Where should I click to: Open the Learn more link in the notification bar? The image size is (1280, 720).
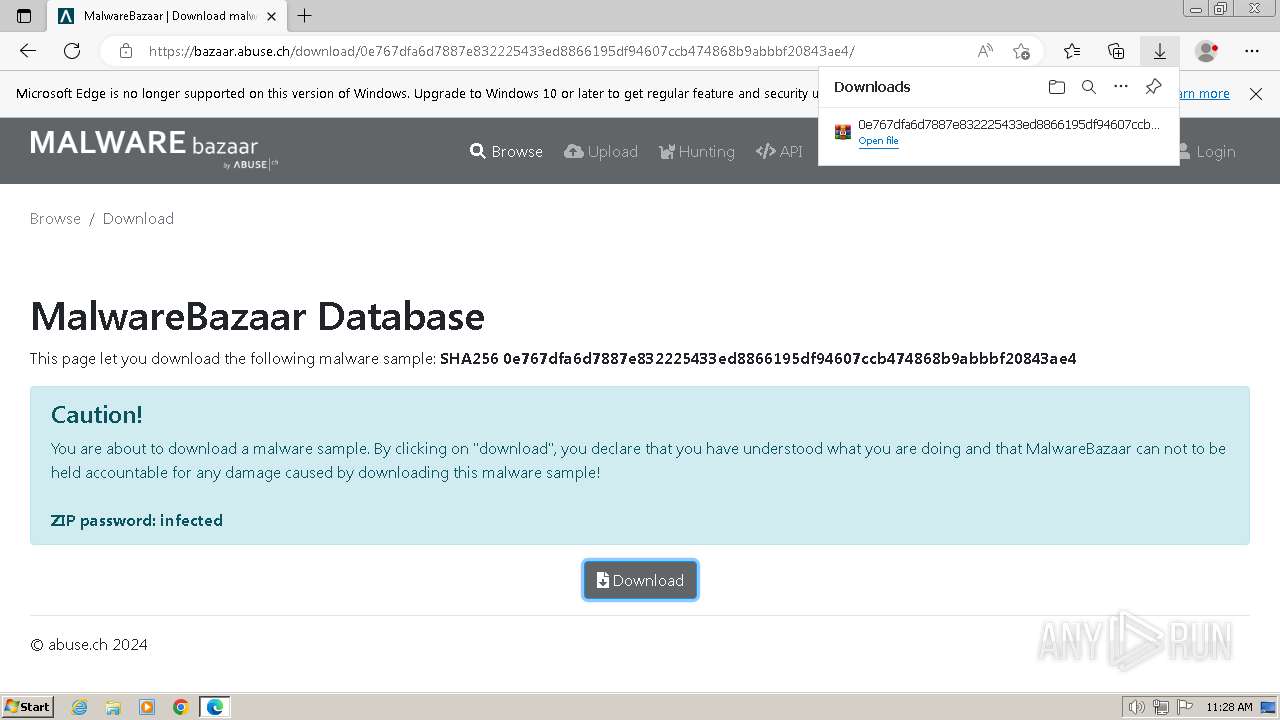1204,93
